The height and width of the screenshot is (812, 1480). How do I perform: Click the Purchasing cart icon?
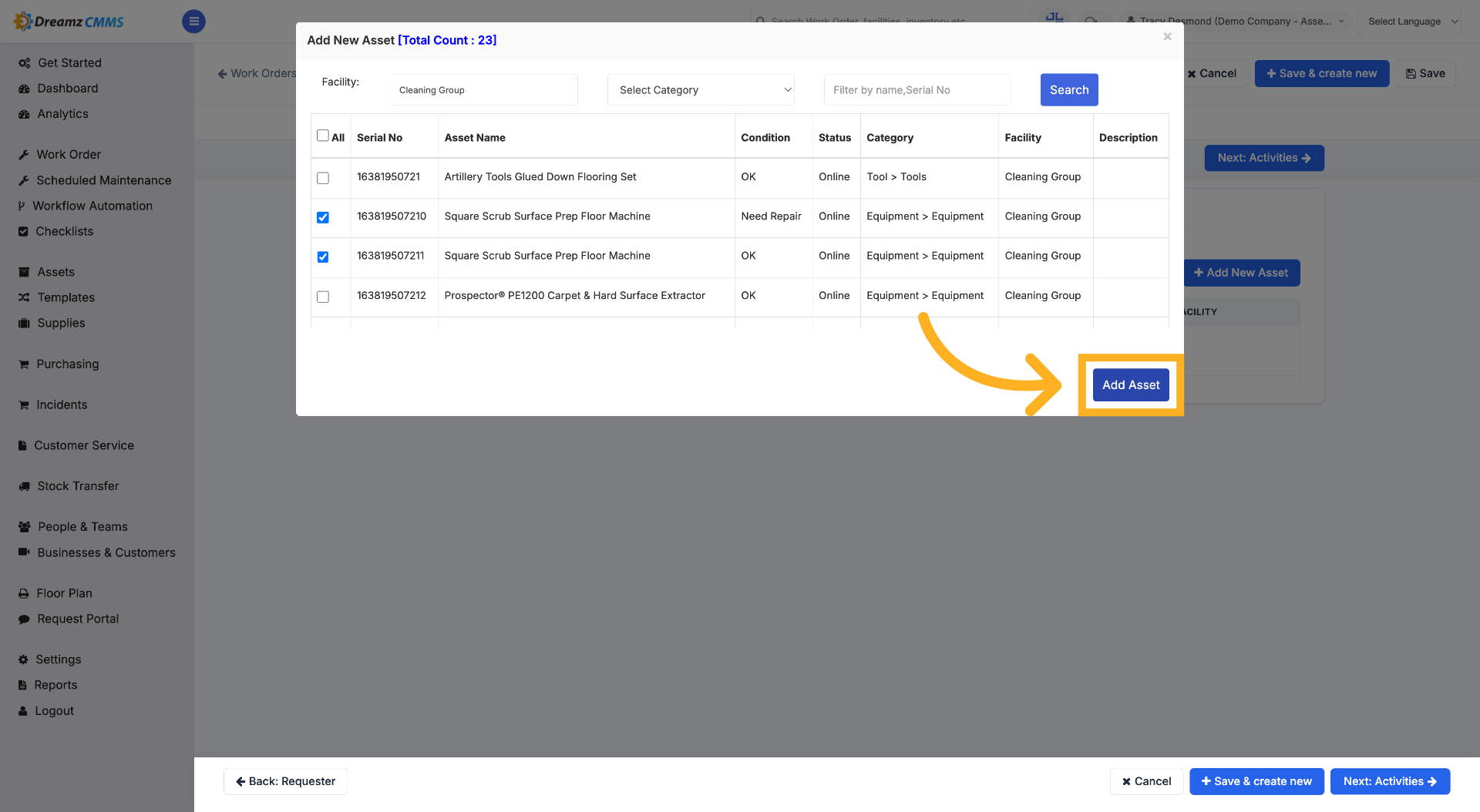[x=24, y=364]
